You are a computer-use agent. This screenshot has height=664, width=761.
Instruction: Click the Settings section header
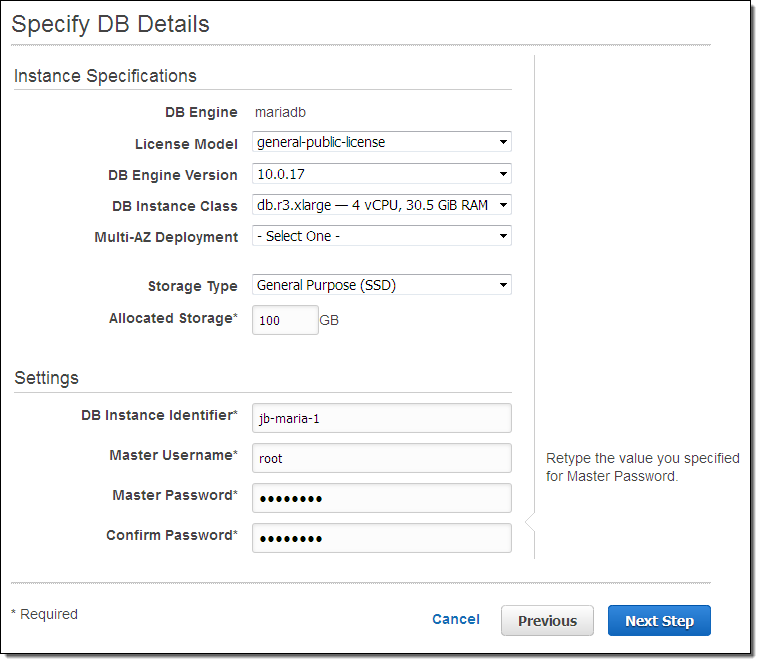(x=46, y=378)
